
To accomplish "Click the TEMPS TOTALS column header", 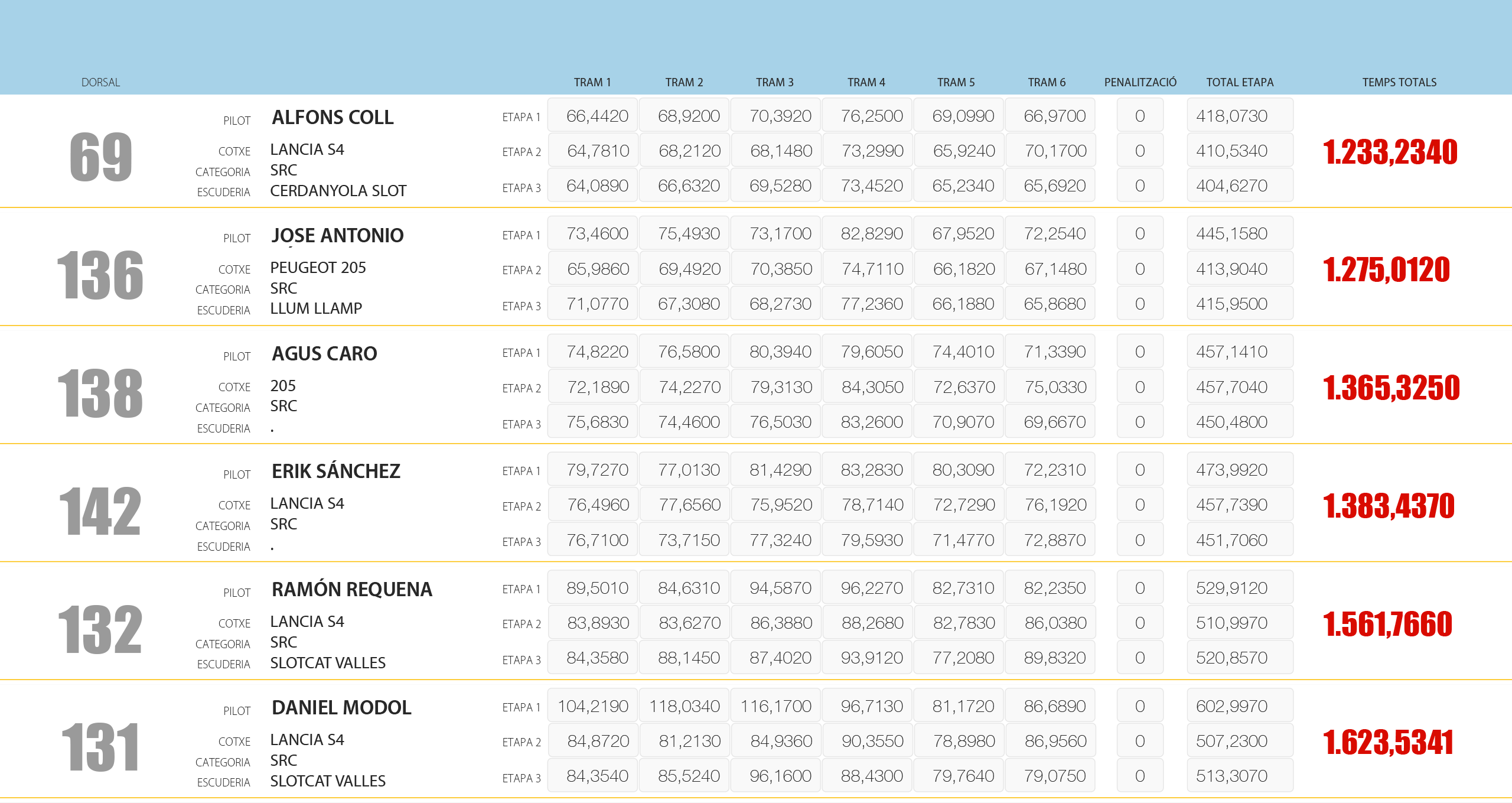I will [x=1399, y=82].
